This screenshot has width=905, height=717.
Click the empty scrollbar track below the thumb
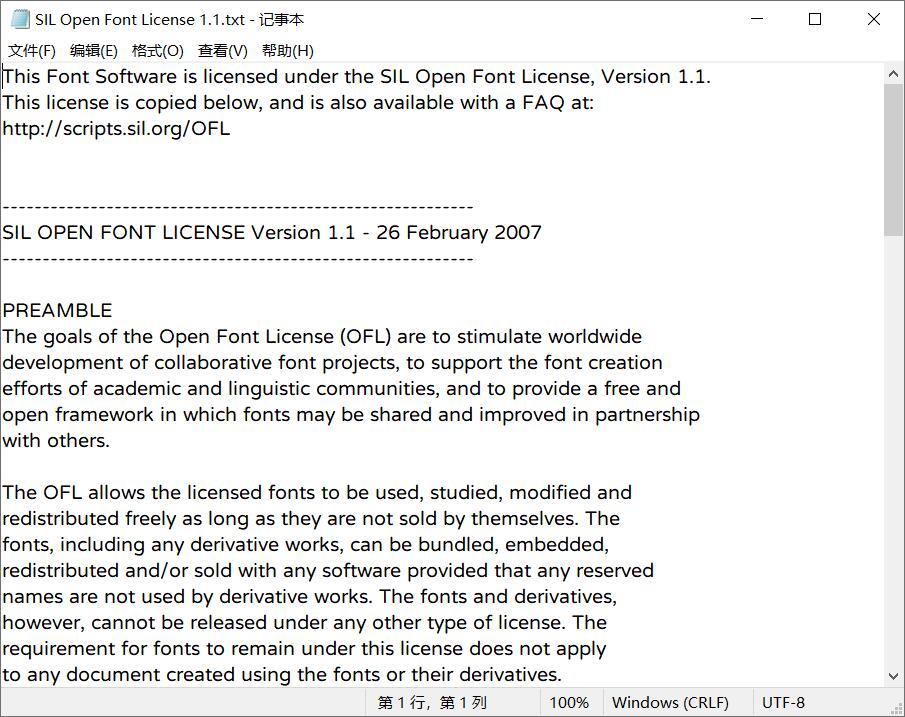coord(894,450)
